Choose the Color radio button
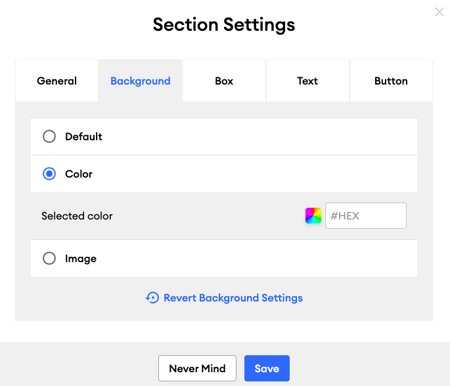This screenshot has height=386, width=450. (x=49, y=174)
